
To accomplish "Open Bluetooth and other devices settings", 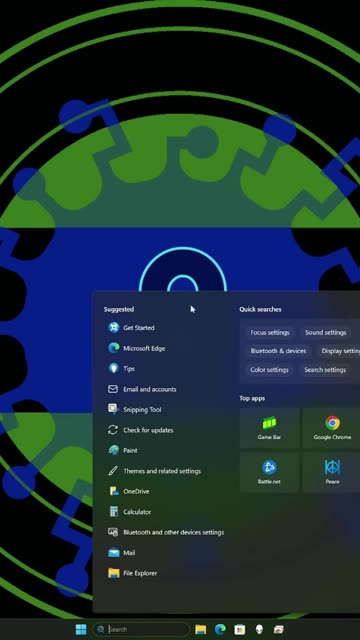I will [x=166, y=532].
